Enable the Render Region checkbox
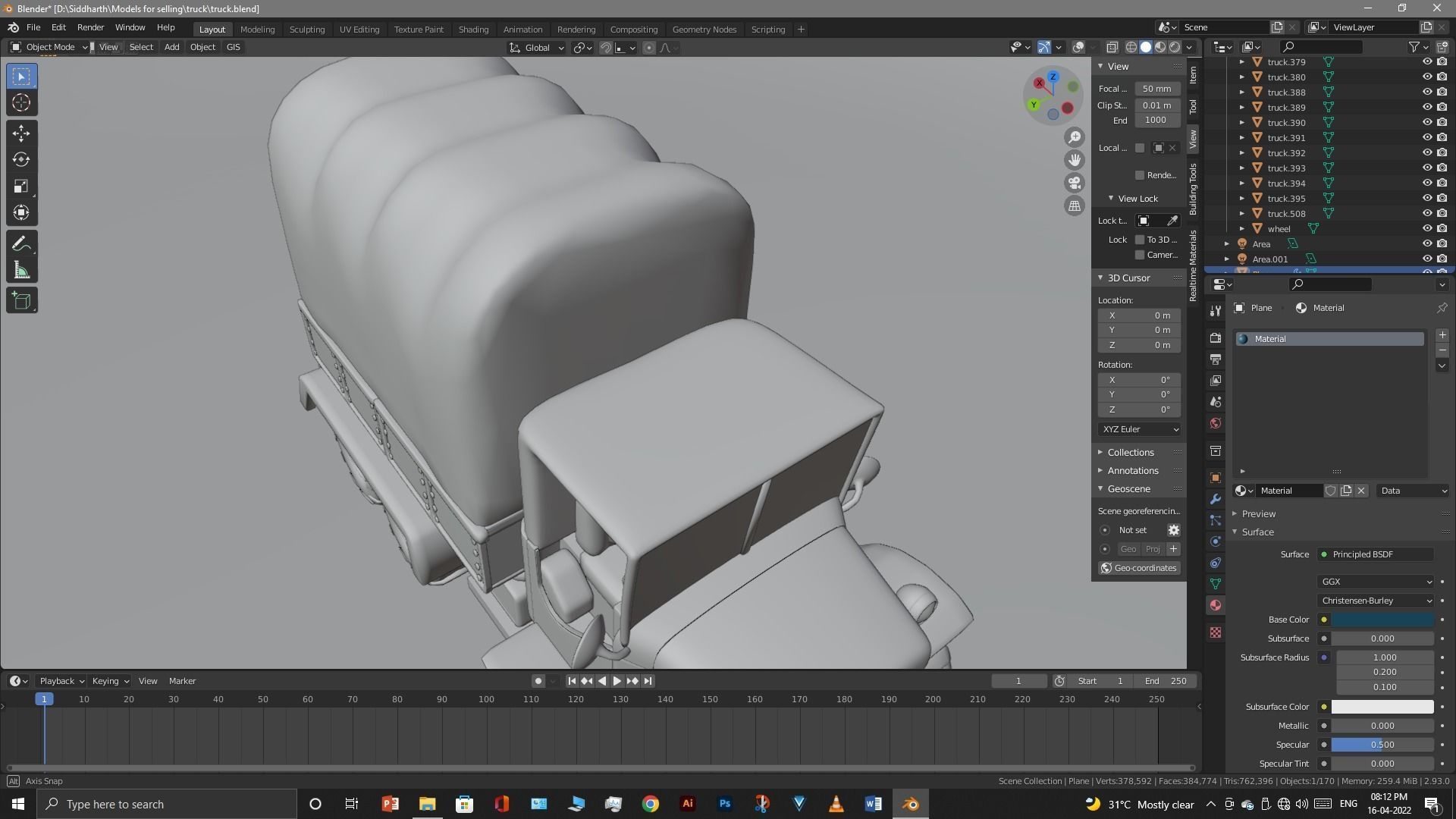 pyautogui.click(x=1140, y=175)
